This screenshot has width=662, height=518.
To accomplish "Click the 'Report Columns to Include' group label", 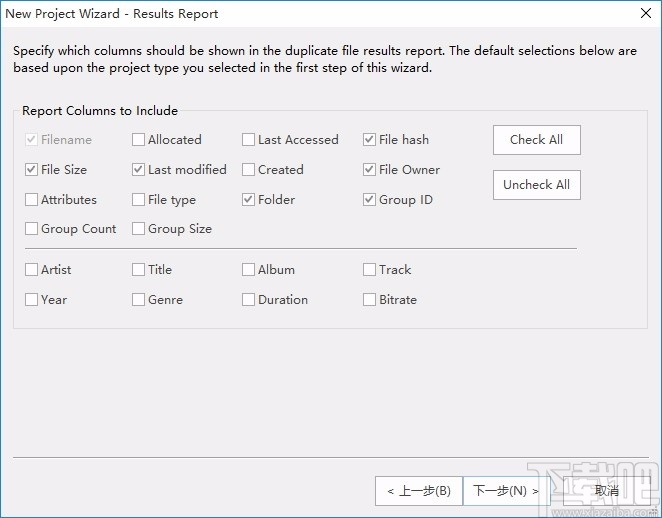I will 100,111.
